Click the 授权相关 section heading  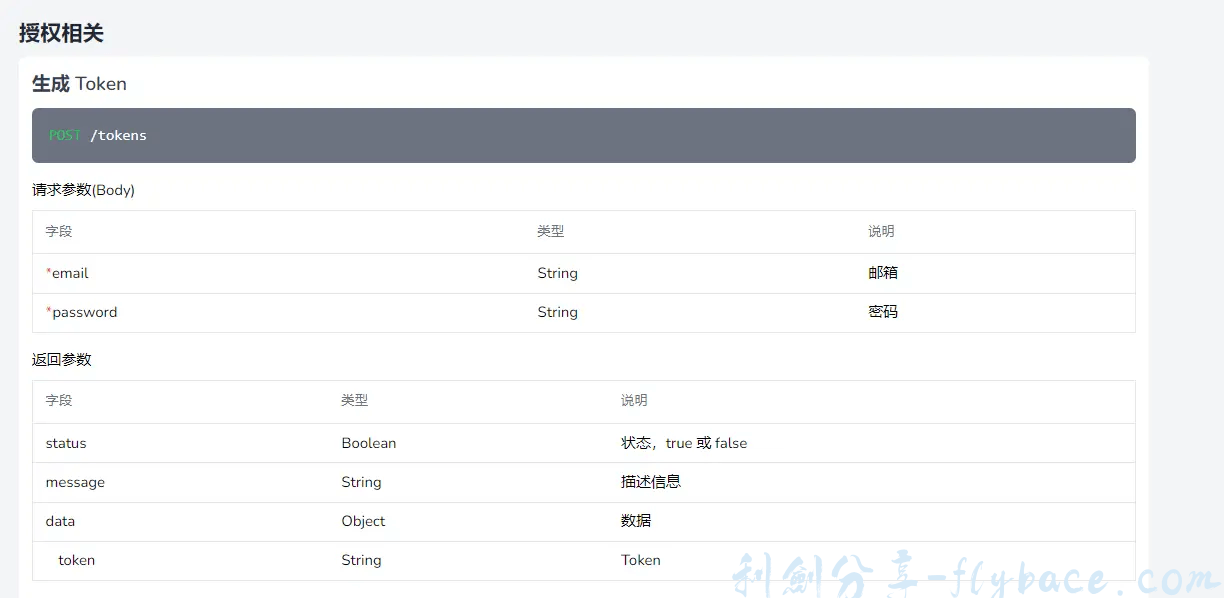coord(61,33)
